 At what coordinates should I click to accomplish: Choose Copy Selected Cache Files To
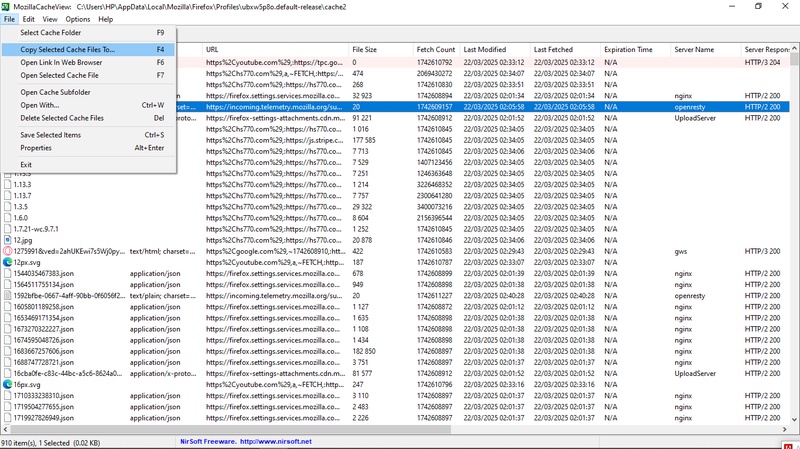(67, 48)
